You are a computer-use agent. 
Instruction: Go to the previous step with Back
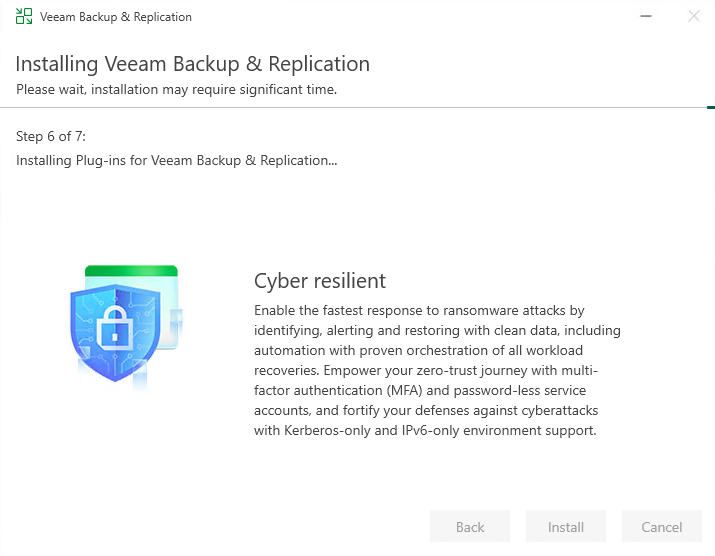(470, 527)
